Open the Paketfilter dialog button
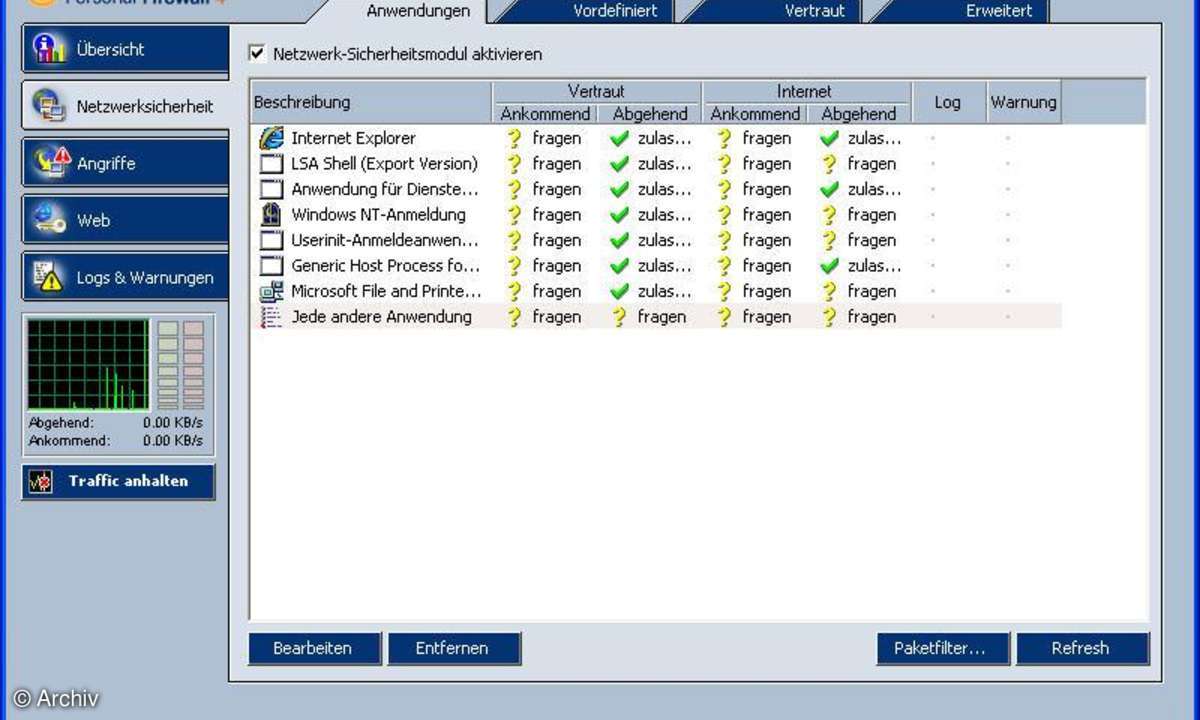 (944, 648)
